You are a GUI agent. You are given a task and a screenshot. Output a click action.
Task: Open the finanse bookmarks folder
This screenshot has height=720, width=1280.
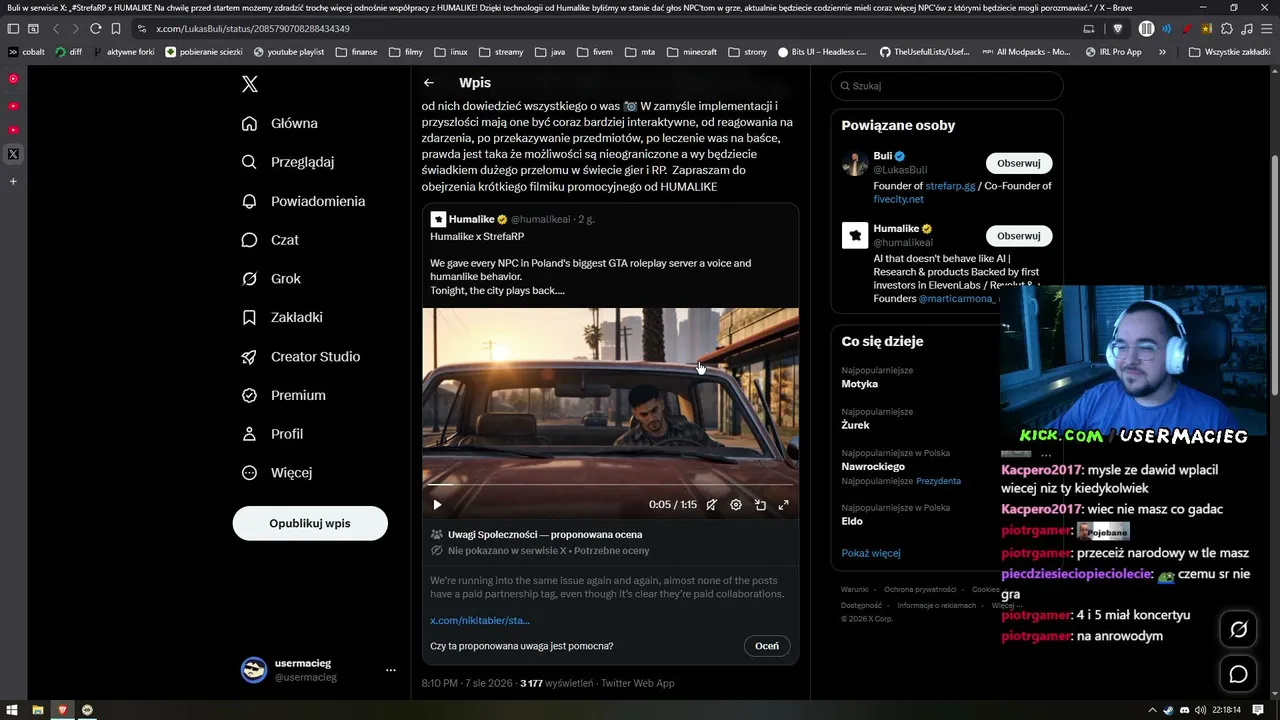tap(357, 52)
